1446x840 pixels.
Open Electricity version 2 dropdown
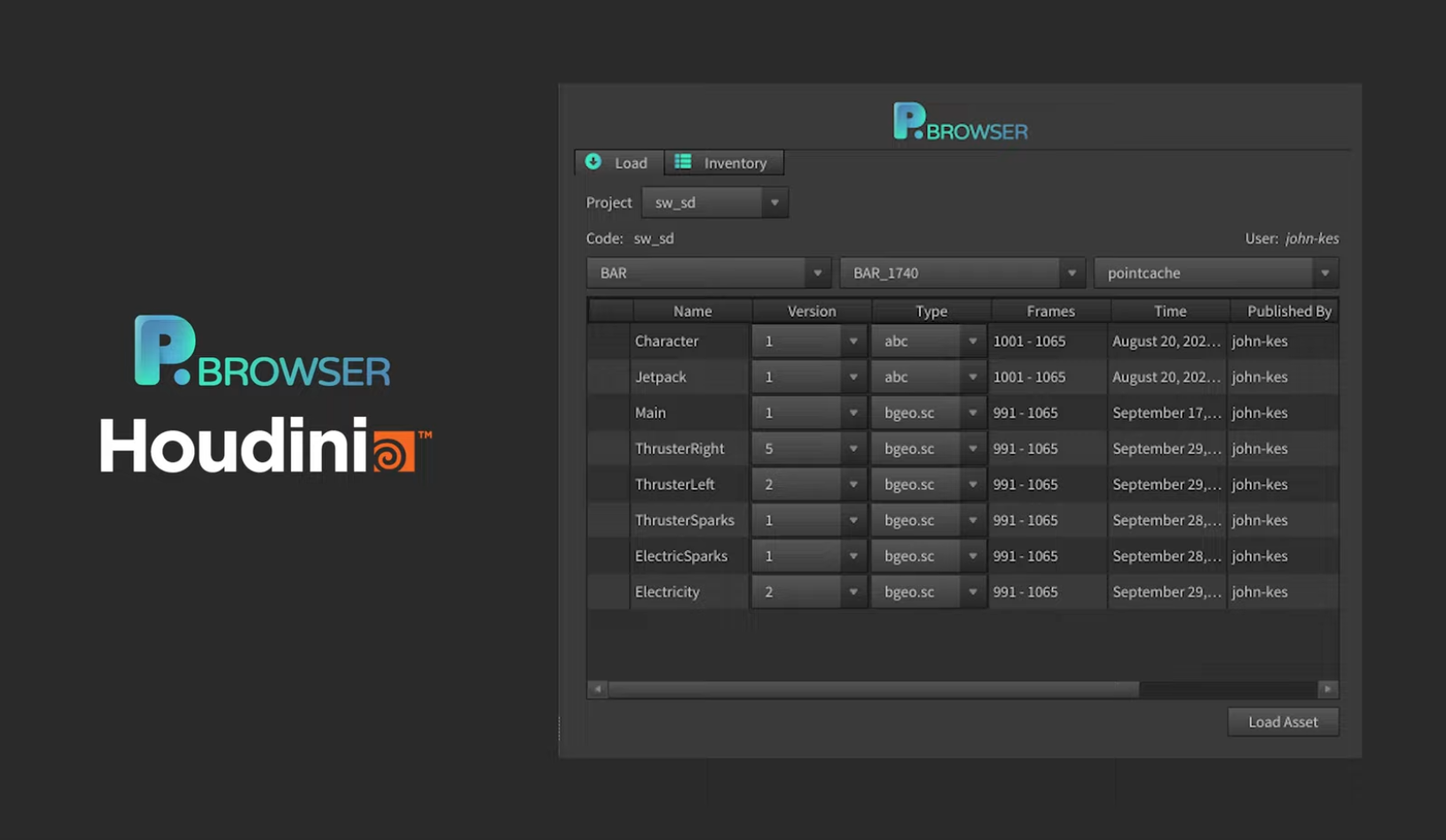click(809, 592)
